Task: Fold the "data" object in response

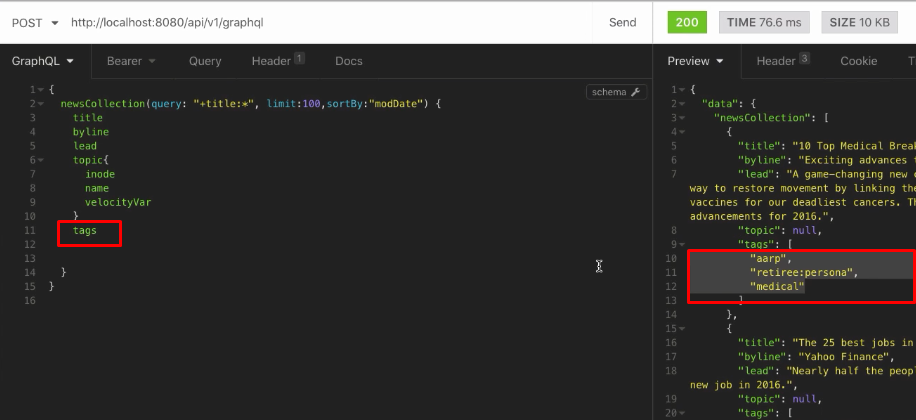Action: pos(683,104)
